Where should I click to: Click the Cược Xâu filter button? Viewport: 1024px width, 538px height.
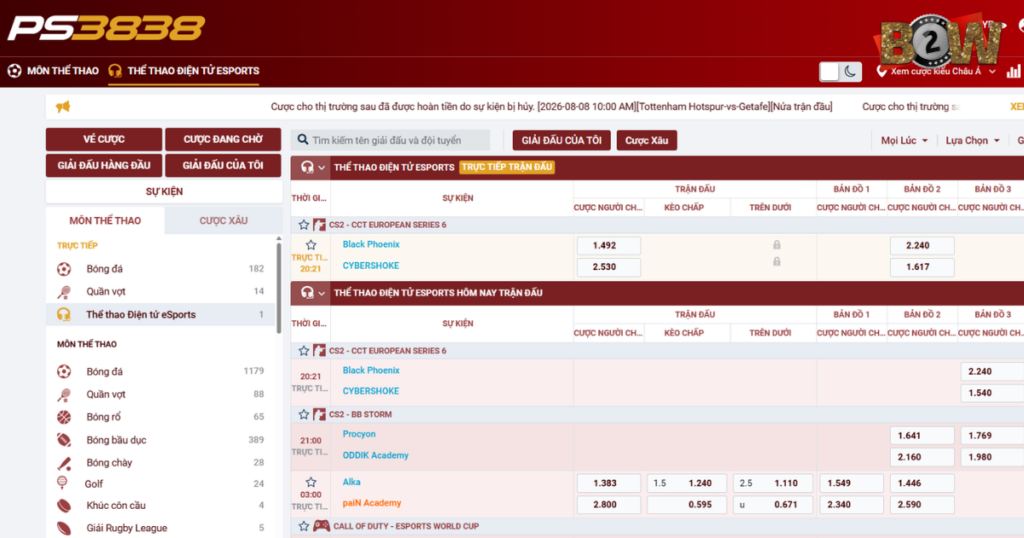click(647, 140)
